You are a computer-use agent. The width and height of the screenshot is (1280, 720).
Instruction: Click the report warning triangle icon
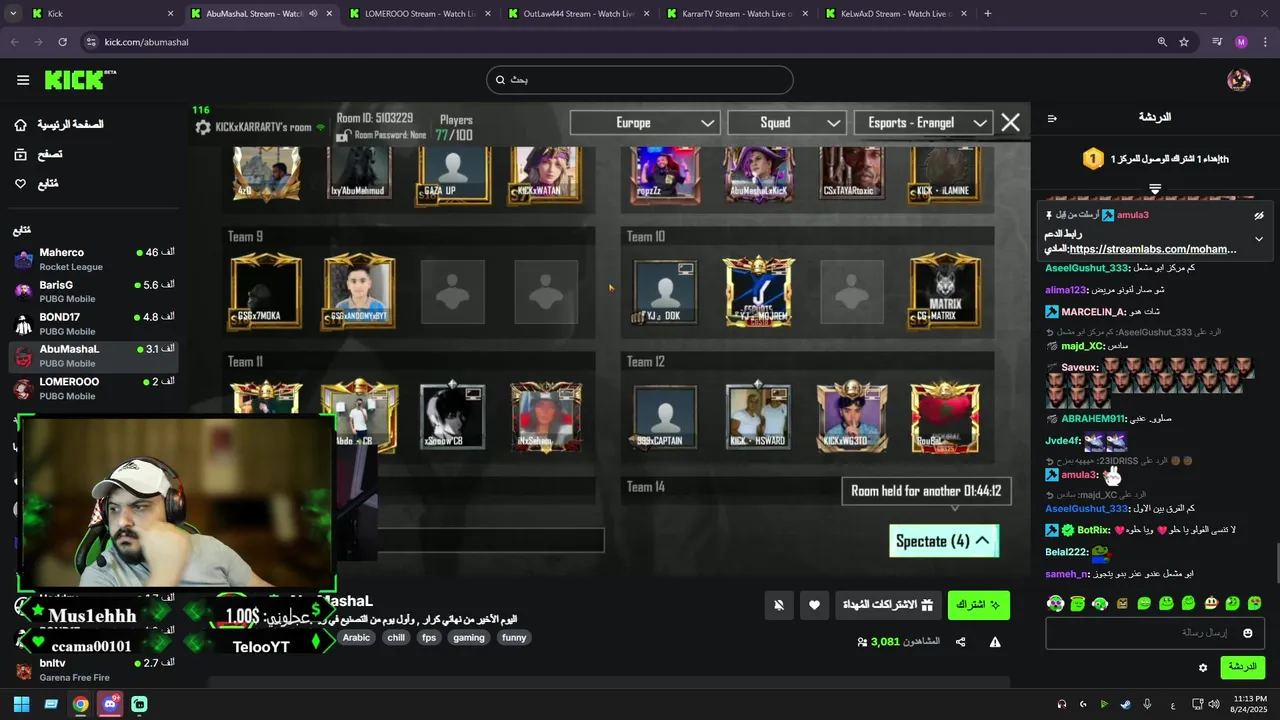[995, 642]
